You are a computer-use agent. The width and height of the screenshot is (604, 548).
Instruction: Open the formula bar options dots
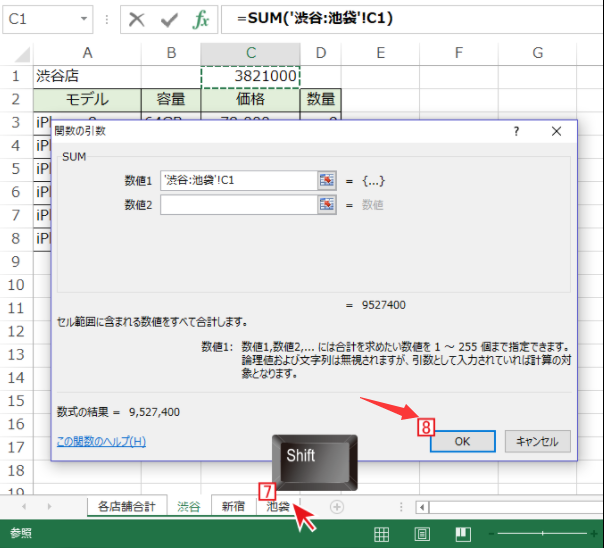click(x=107, y=19)
